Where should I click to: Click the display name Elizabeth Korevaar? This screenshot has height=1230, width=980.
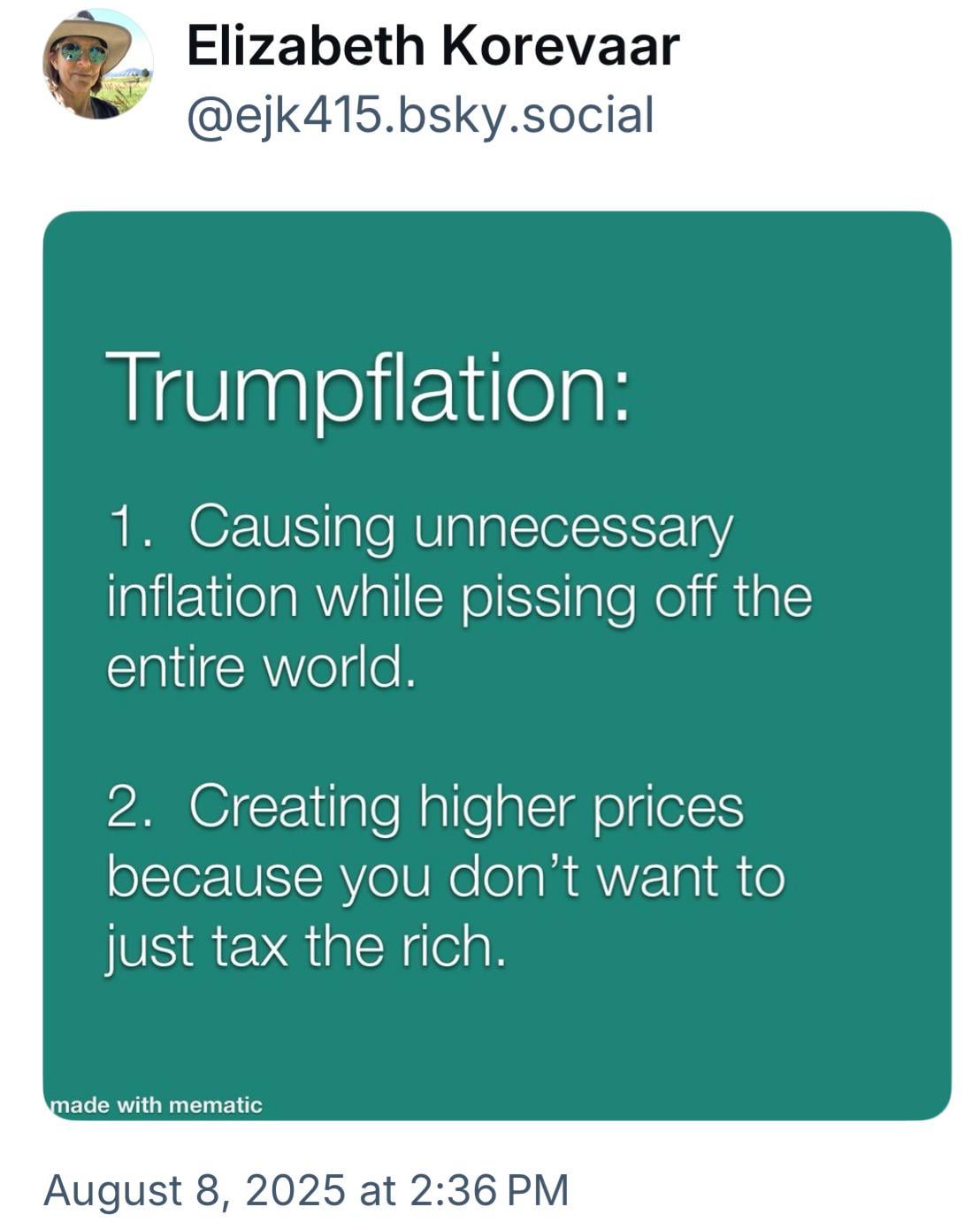click(x=433, y=47)
